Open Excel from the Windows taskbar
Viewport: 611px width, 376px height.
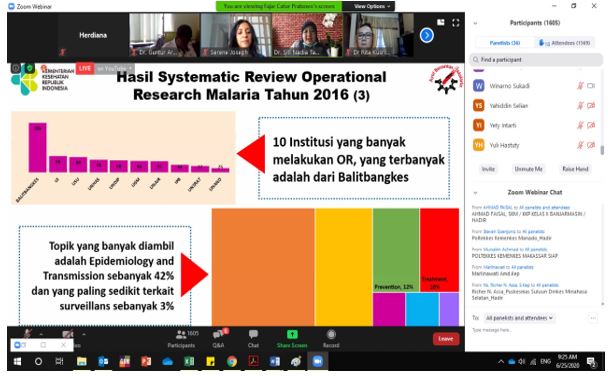tap(189, 362)
